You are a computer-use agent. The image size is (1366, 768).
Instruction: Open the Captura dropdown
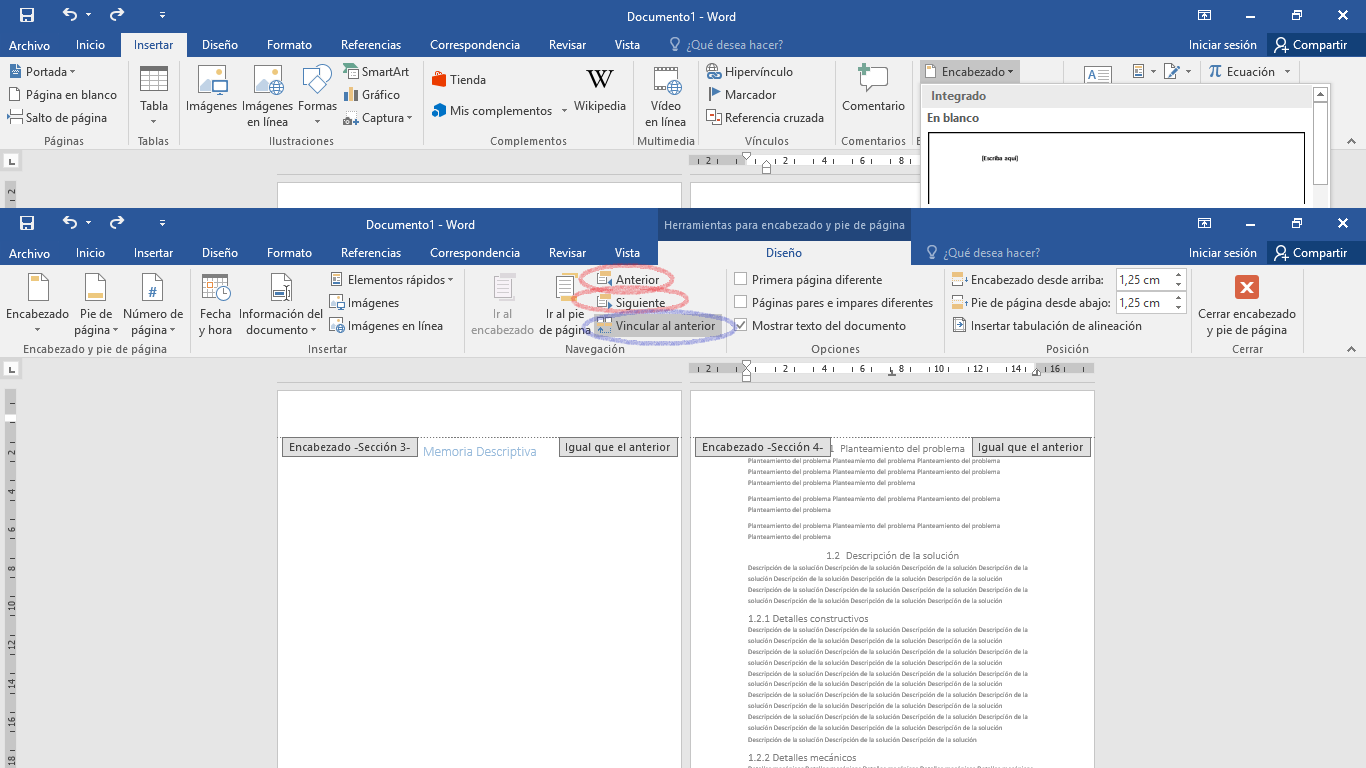pyautogui.click(x=377, y=118)
